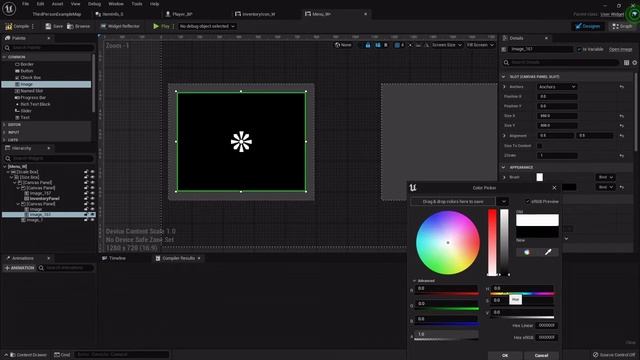640x360 pixels.
Task: Add a new animation with +Animation
Action: [19, 268]
